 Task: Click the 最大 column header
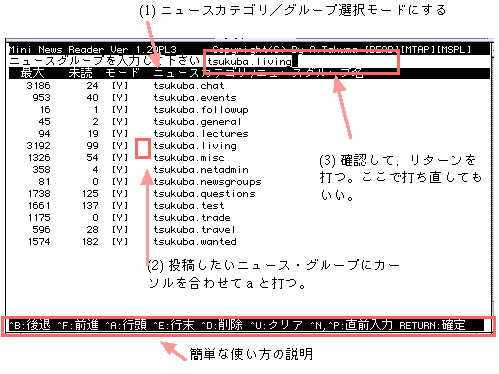(x=32, y=73)
